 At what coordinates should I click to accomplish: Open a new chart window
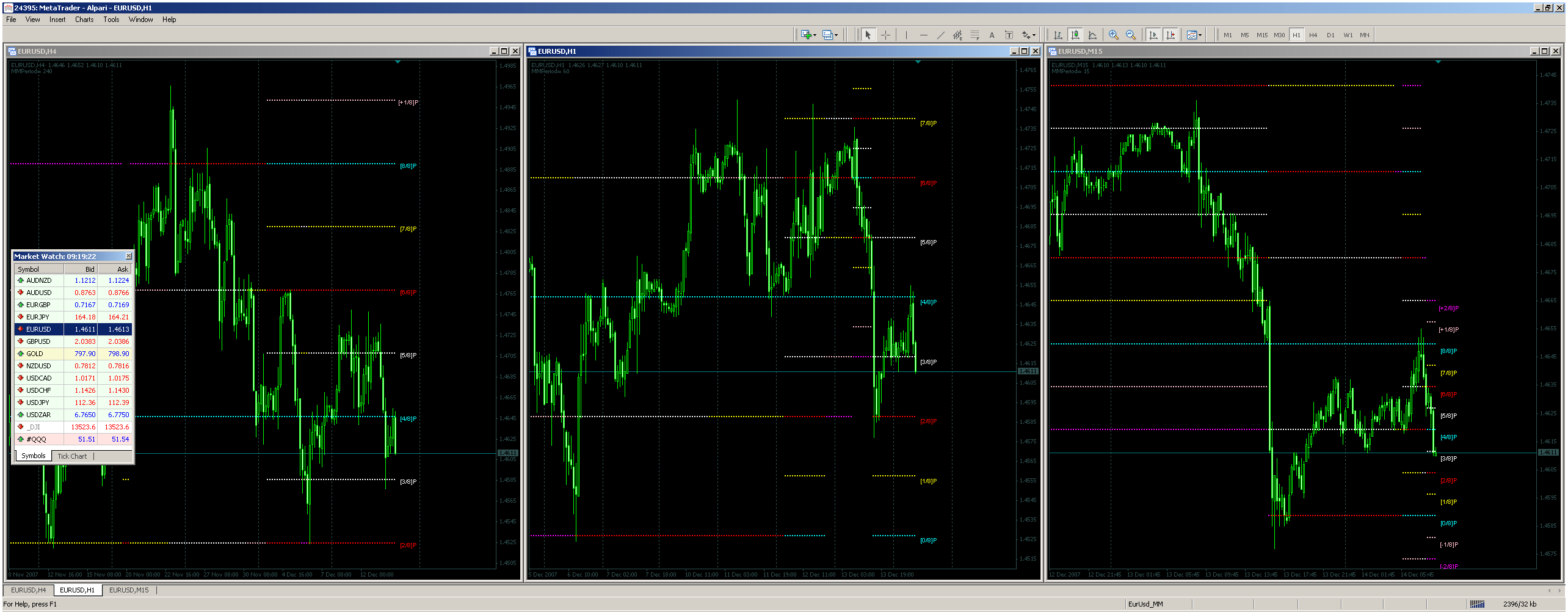click(806, 35)
